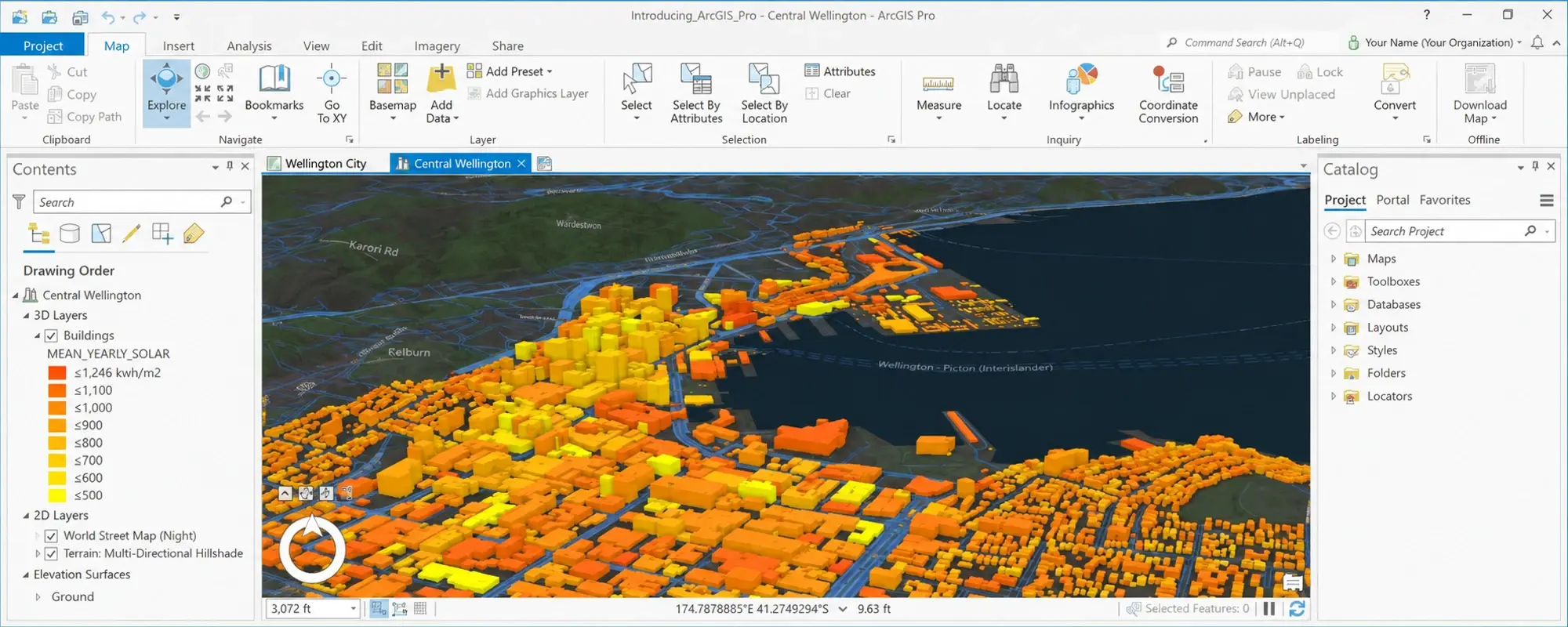Collapse the 3D Layers group

[x=26, y=316]
